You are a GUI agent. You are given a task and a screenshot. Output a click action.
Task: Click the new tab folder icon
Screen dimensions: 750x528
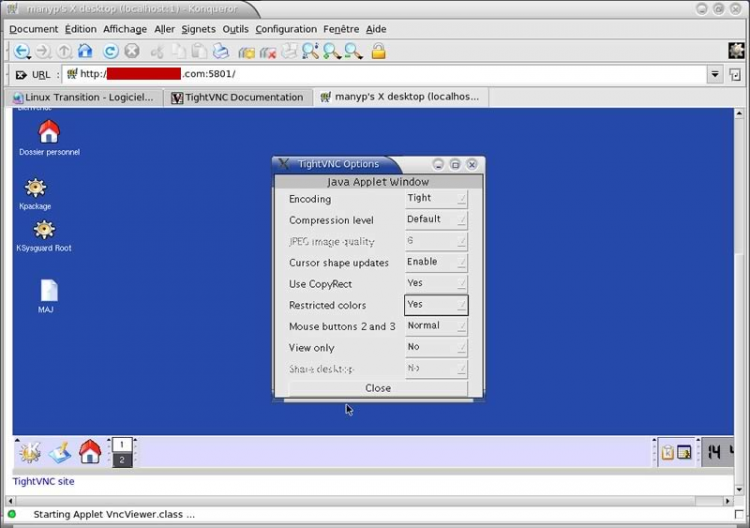pyautogui.click(x=246, y=52)
